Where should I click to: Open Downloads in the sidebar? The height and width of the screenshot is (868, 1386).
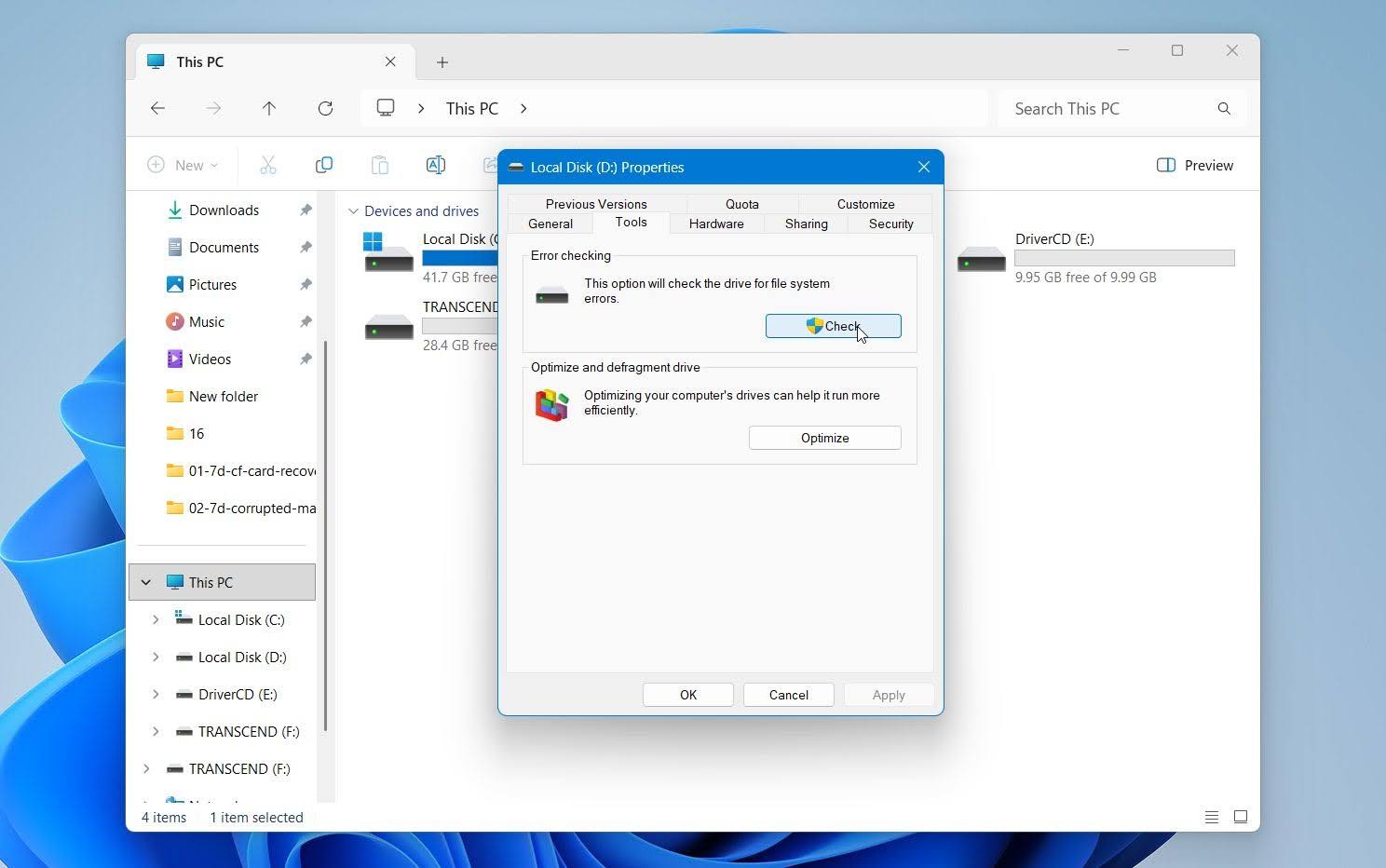(x=224, y=210)
